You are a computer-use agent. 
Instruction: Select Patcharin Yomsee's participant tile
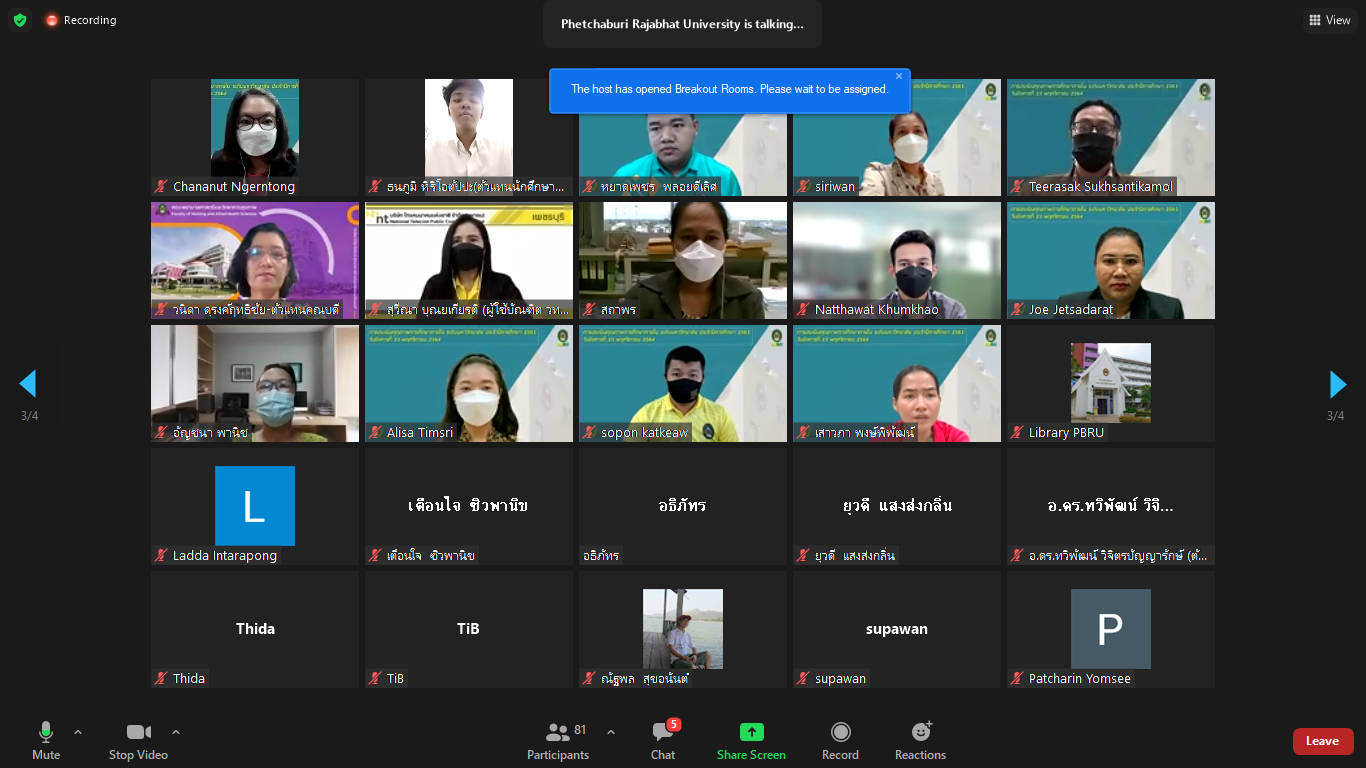[x=1110, y=630]
